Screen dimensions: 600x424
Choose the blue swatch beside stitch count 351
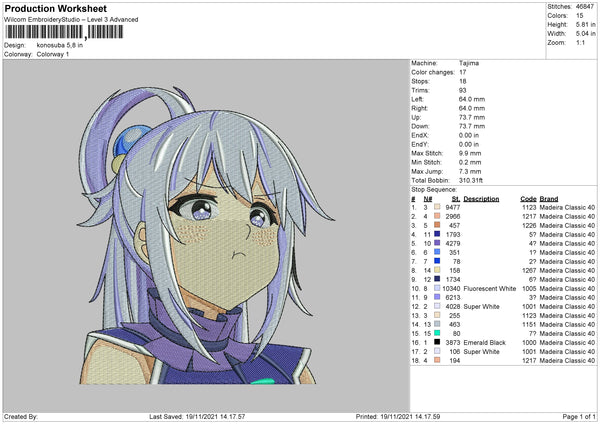tap(437, 252)
